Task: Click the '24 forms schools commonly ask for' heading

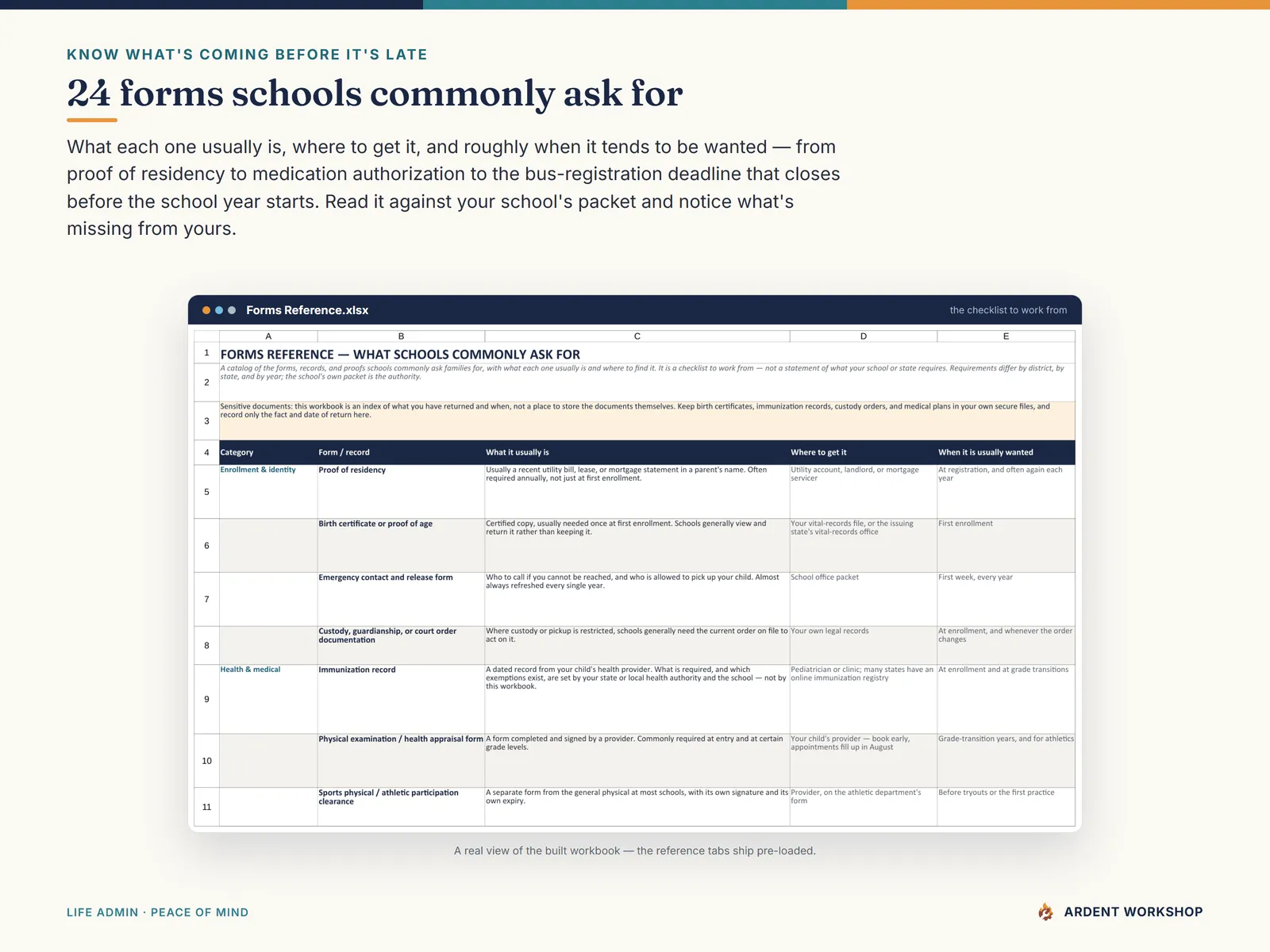Action: coord(375,94)
